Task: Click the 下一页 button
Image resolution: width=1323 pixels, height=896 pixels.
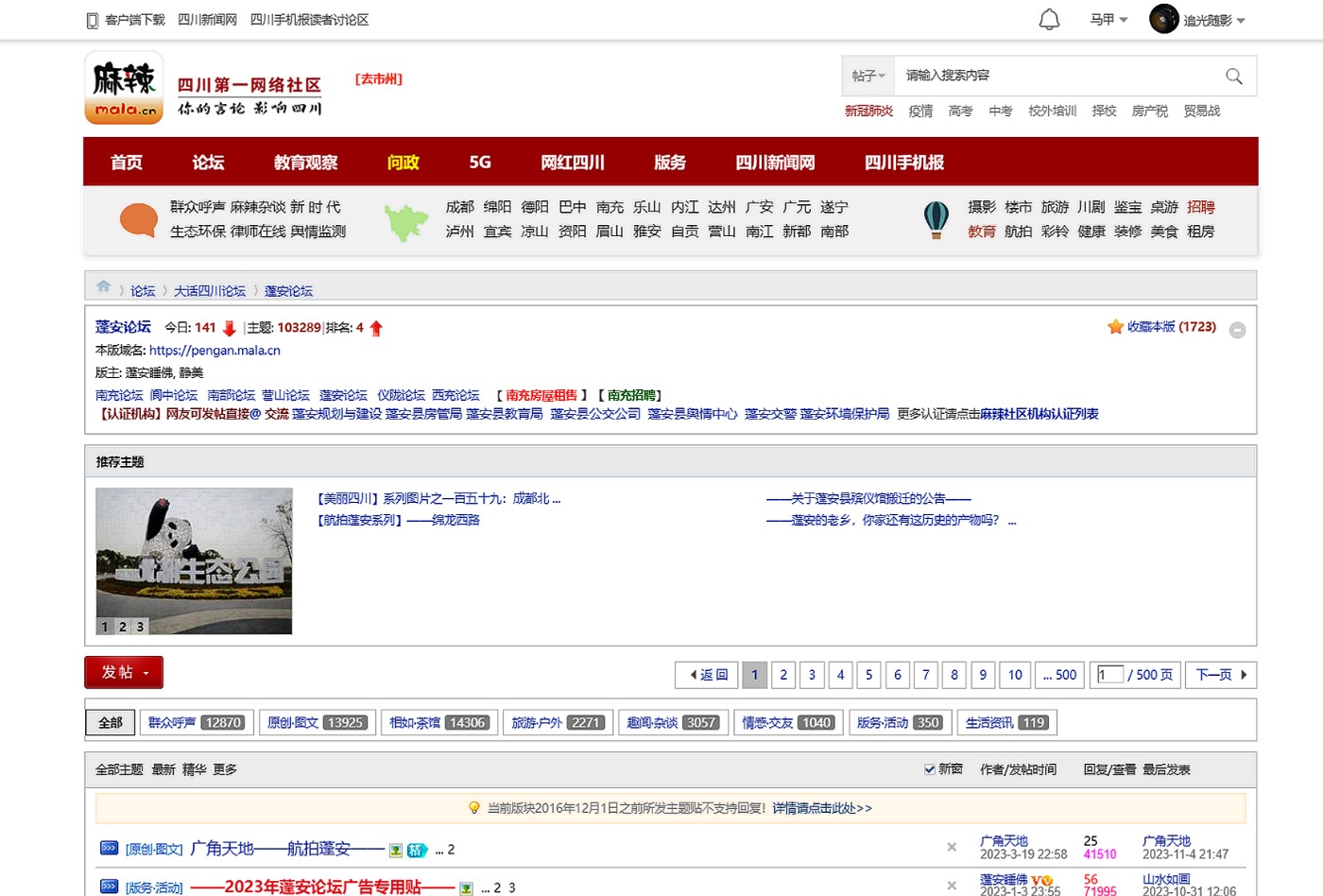Action: click(x=1221, y=675)
